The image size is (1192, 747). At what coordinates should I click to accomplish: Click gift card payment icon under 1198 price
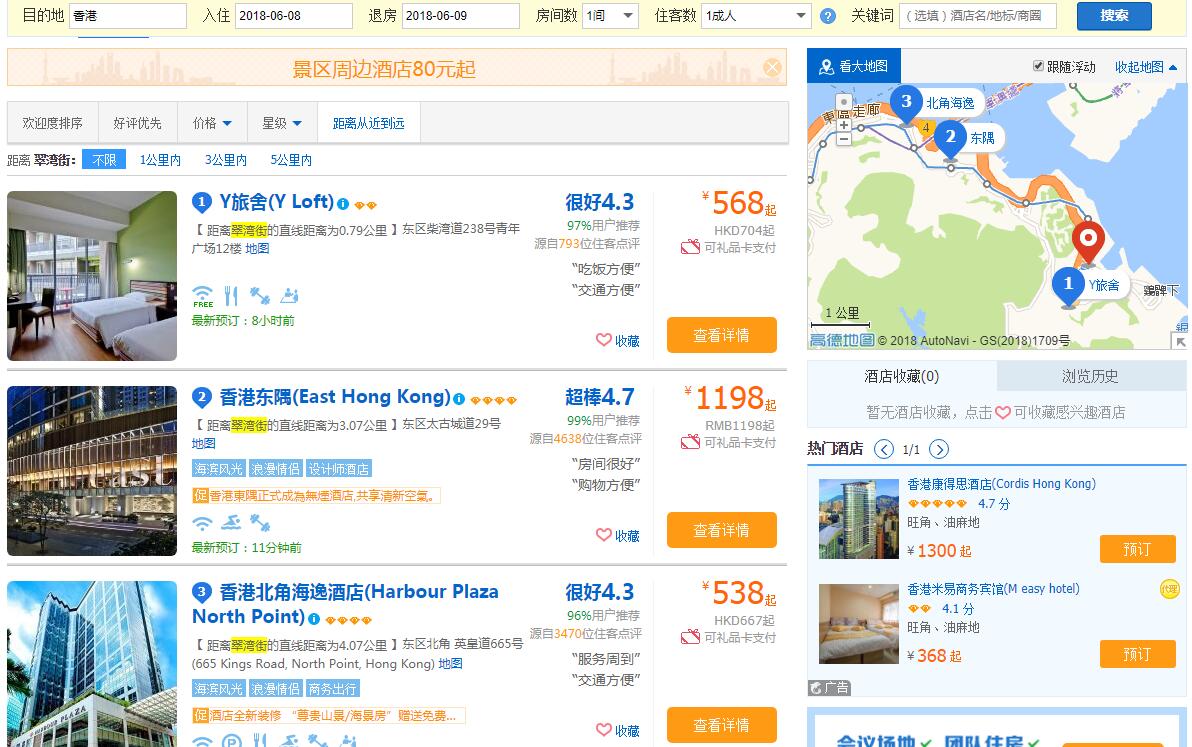690,442
